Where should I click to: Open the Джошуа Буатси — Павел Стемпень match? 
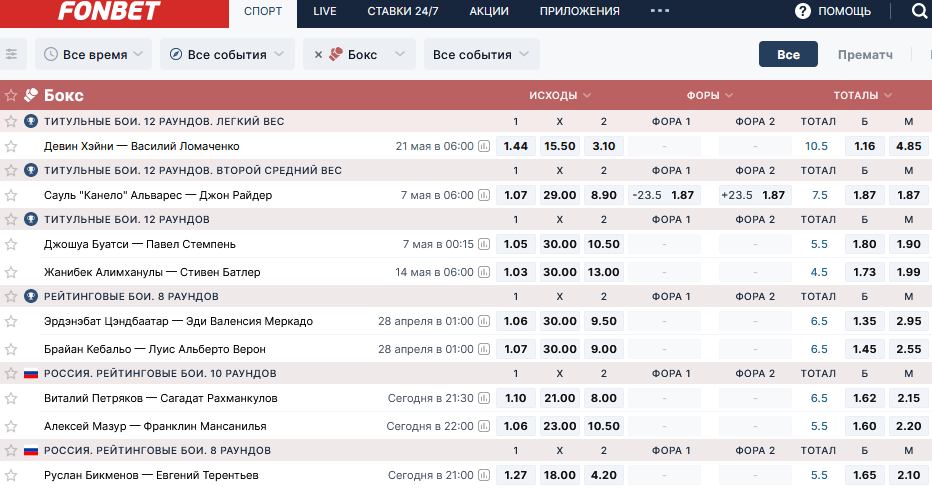pyautogui.click(x=140, y=244)
